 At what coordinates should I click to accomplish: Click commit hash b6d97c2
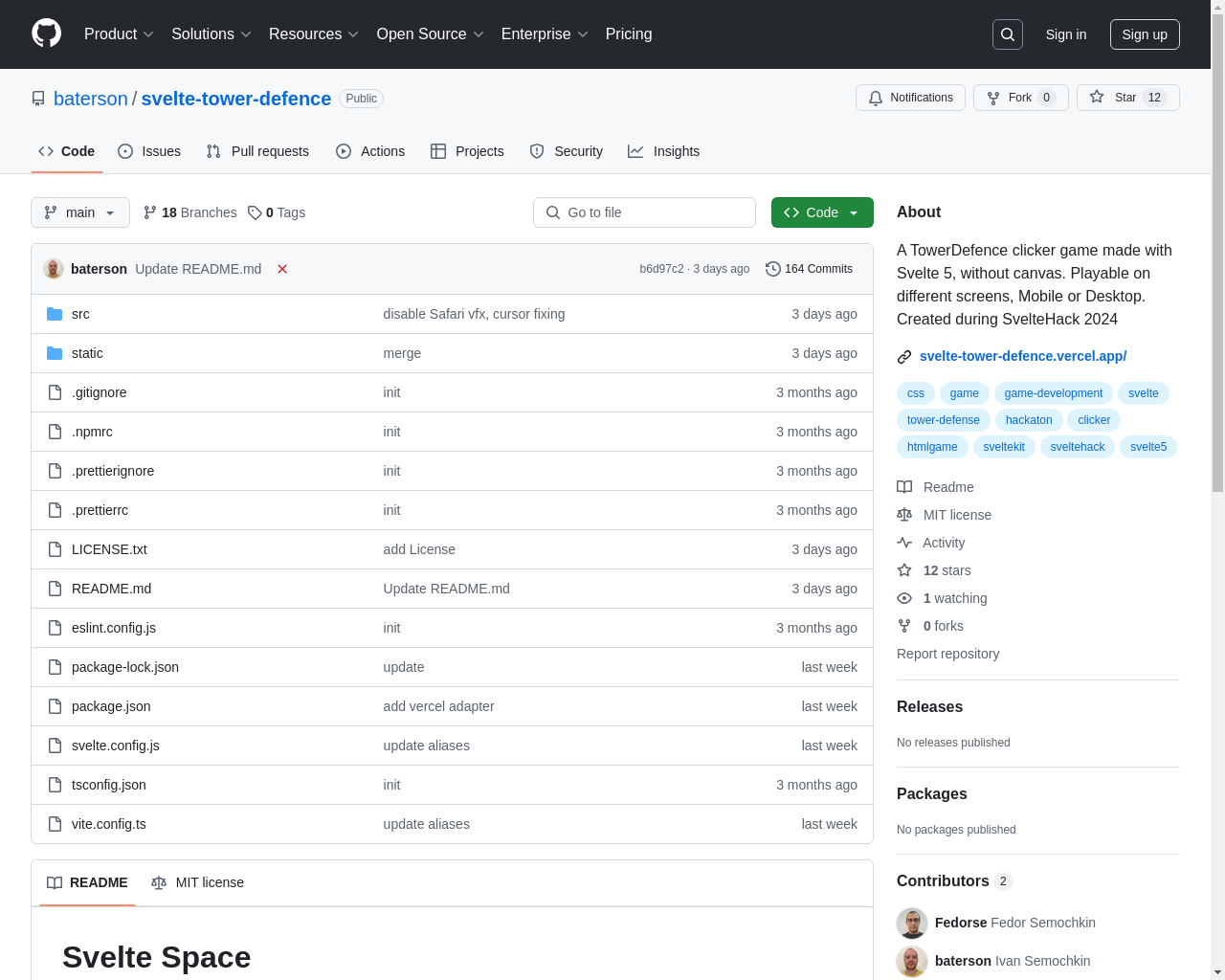[661, 269]
